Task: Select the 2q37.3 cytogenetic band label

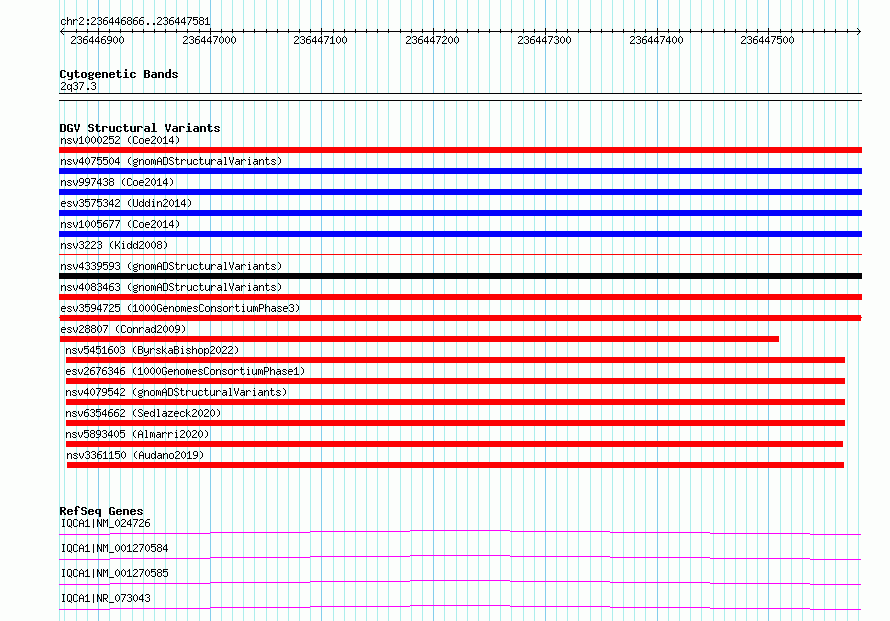Action: (78, 86)
